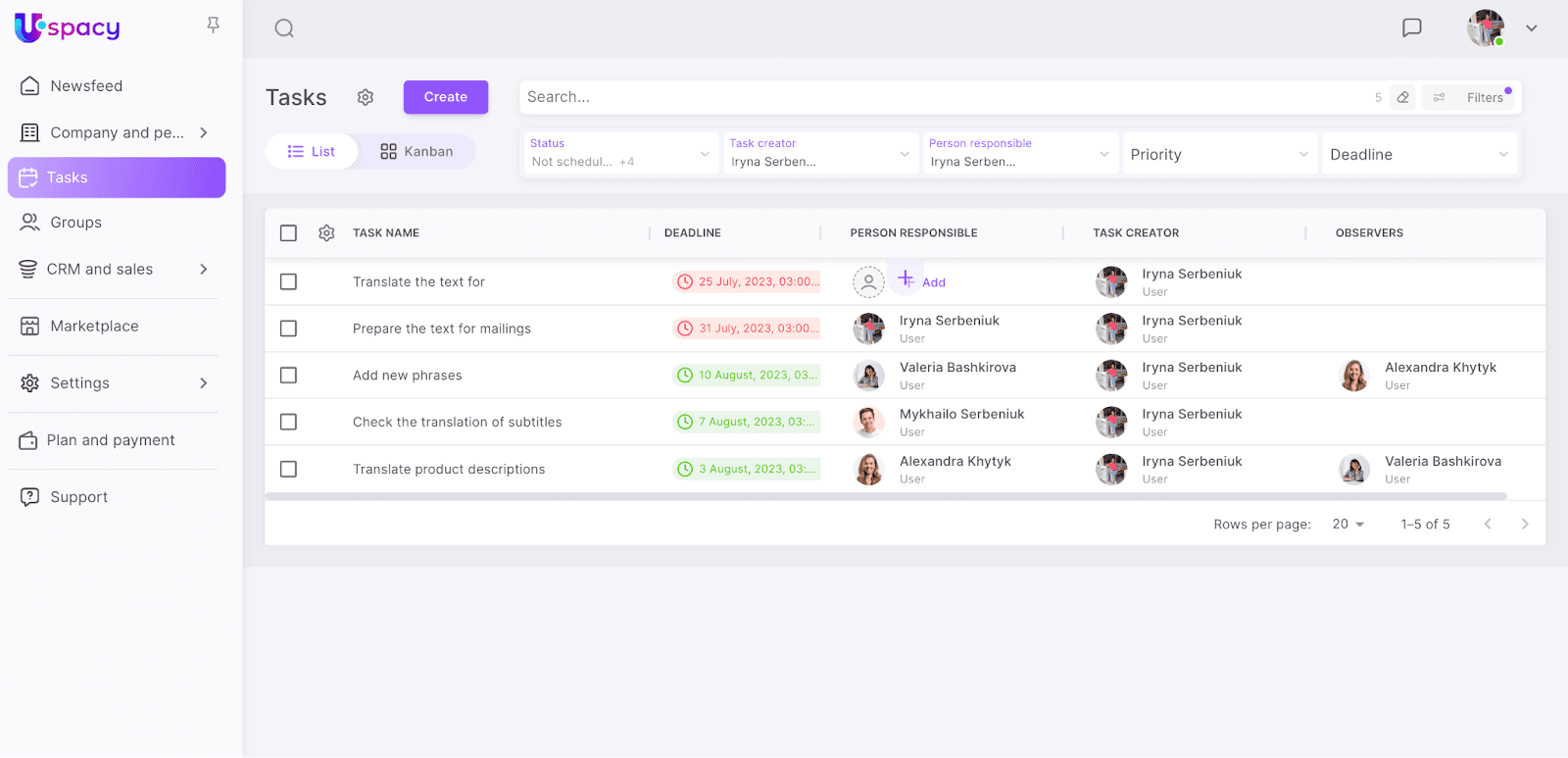Click the plus Add responsible person icon

pyautogui.click(x=906, y=278)
